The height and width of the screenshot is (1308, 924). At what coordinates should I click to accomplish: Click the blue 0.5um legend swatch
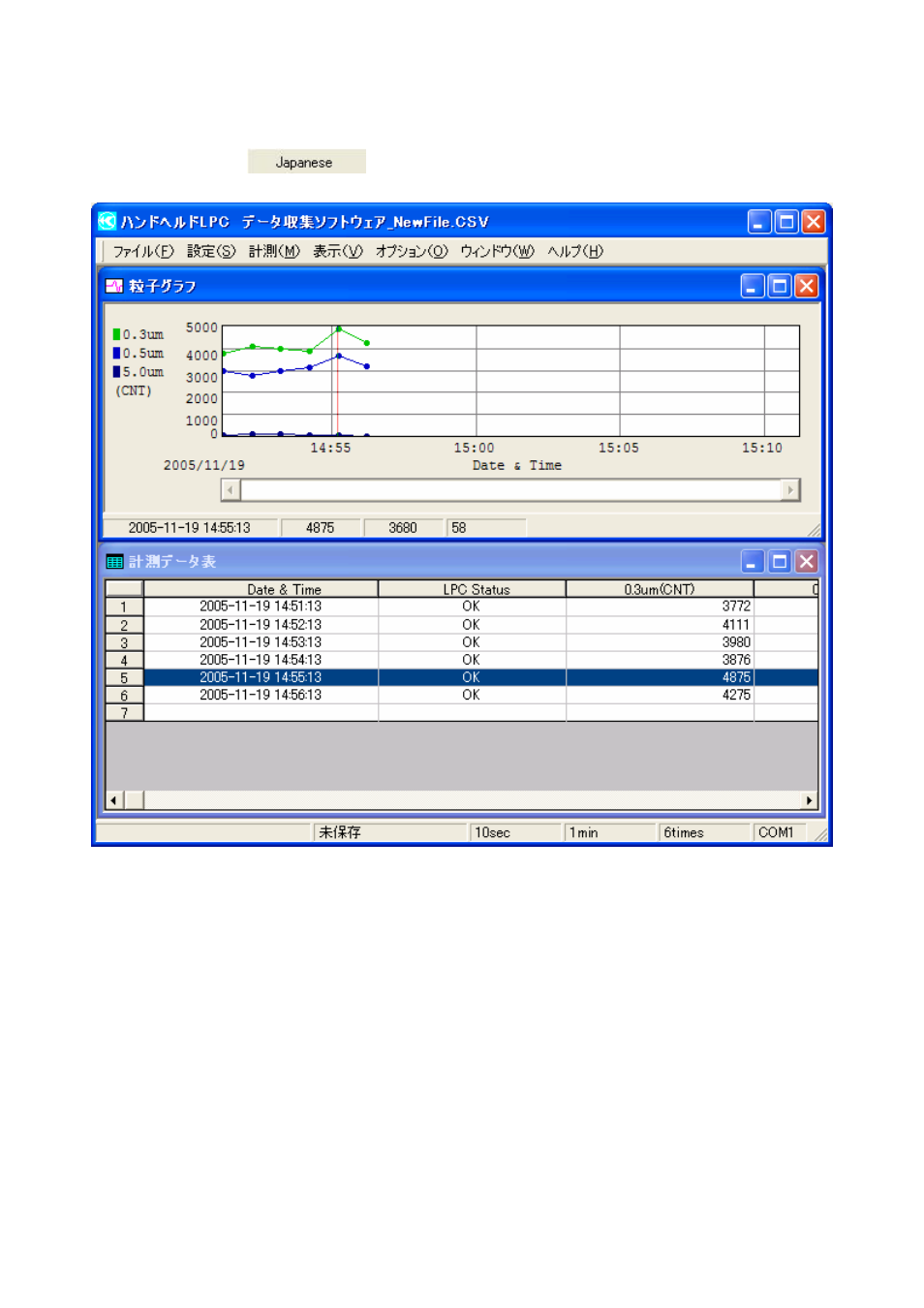click(116, 353)
